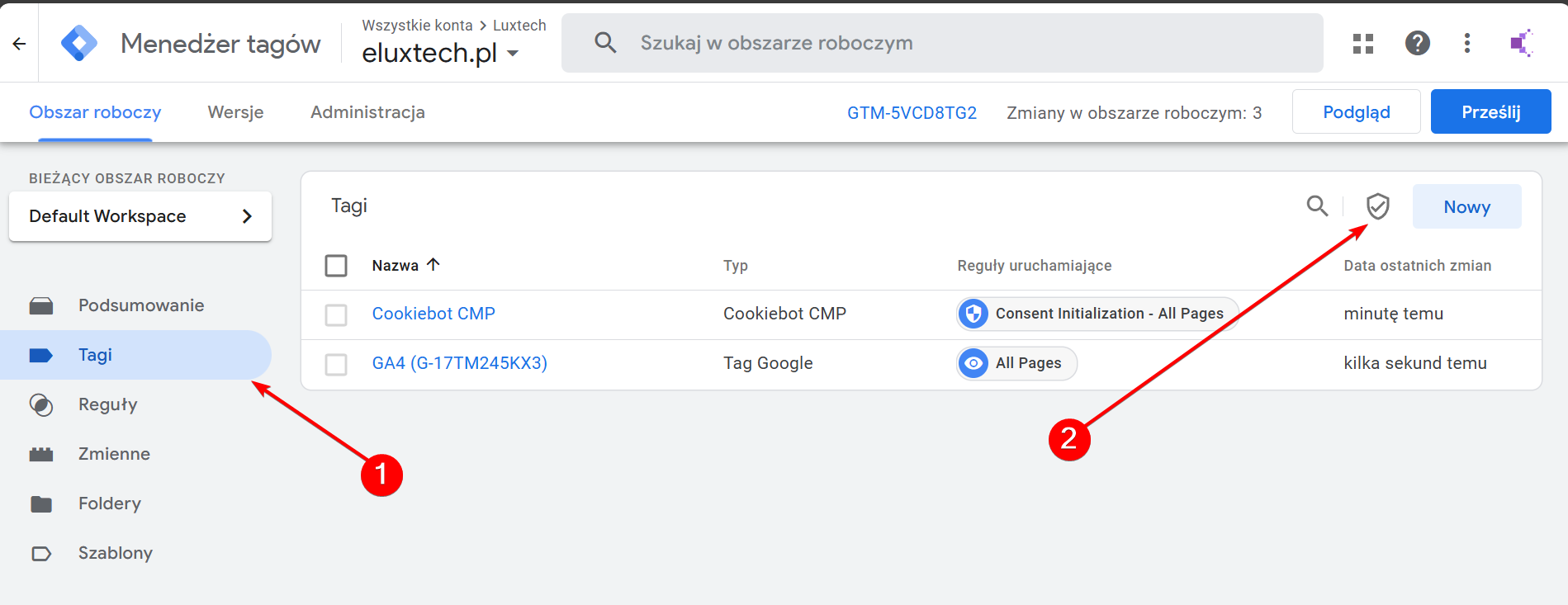Click the Tag Google type cell

point(768,363)
